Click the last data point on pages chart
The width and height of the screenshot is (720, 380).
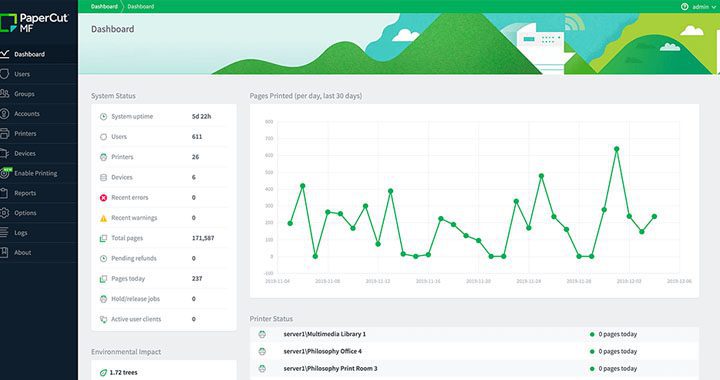point(654,216)
